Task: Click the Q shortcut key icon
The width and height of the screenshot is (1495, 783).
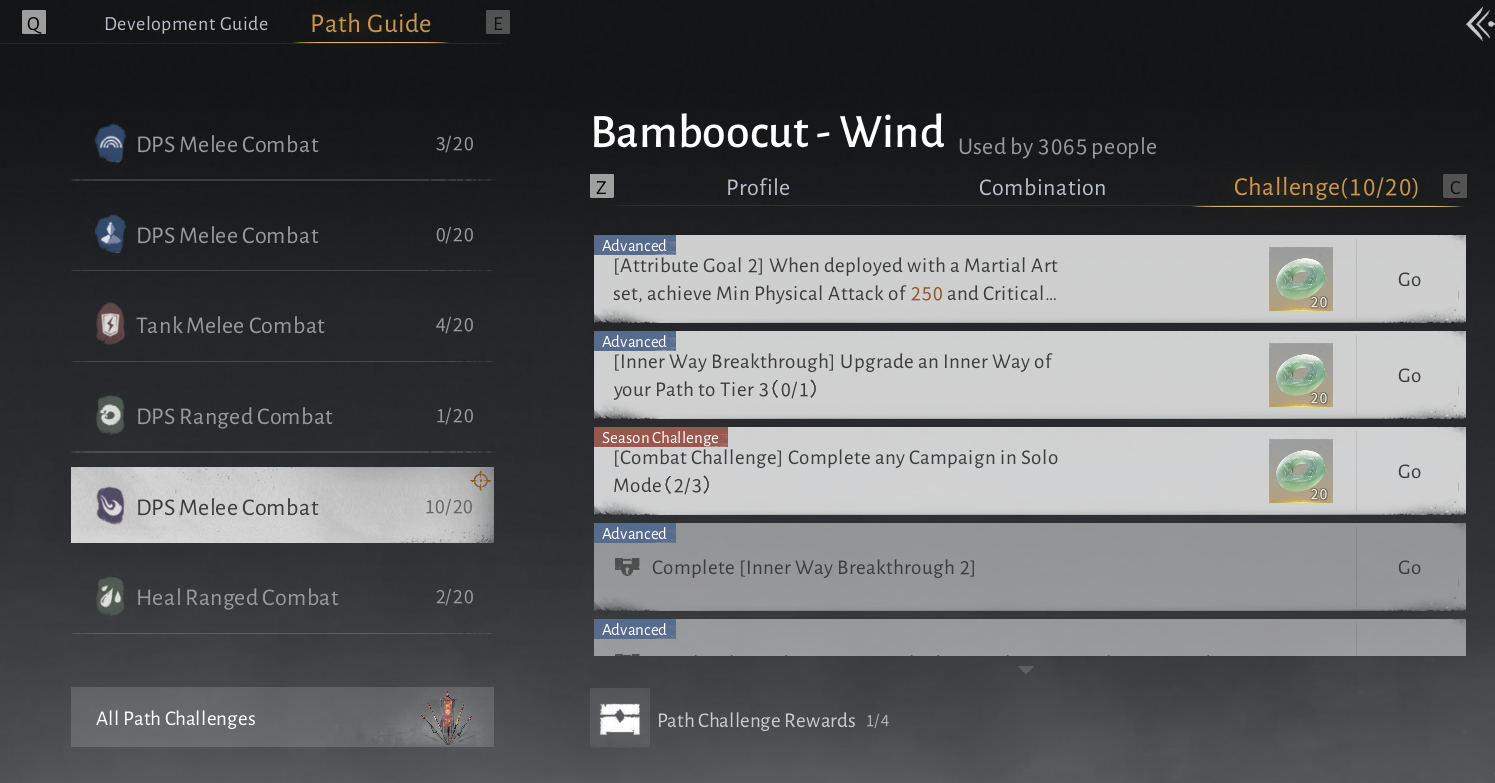Action: click(34, 24)
